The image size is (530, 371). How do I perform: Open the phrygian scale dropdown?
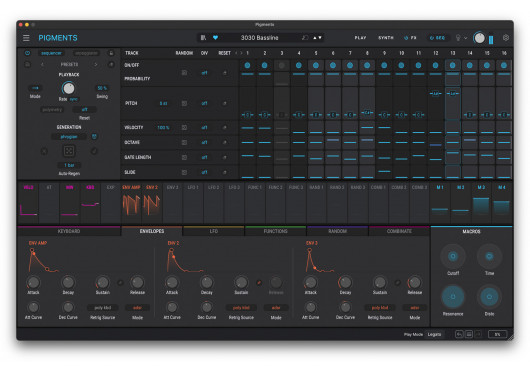[x=69, y=137]
